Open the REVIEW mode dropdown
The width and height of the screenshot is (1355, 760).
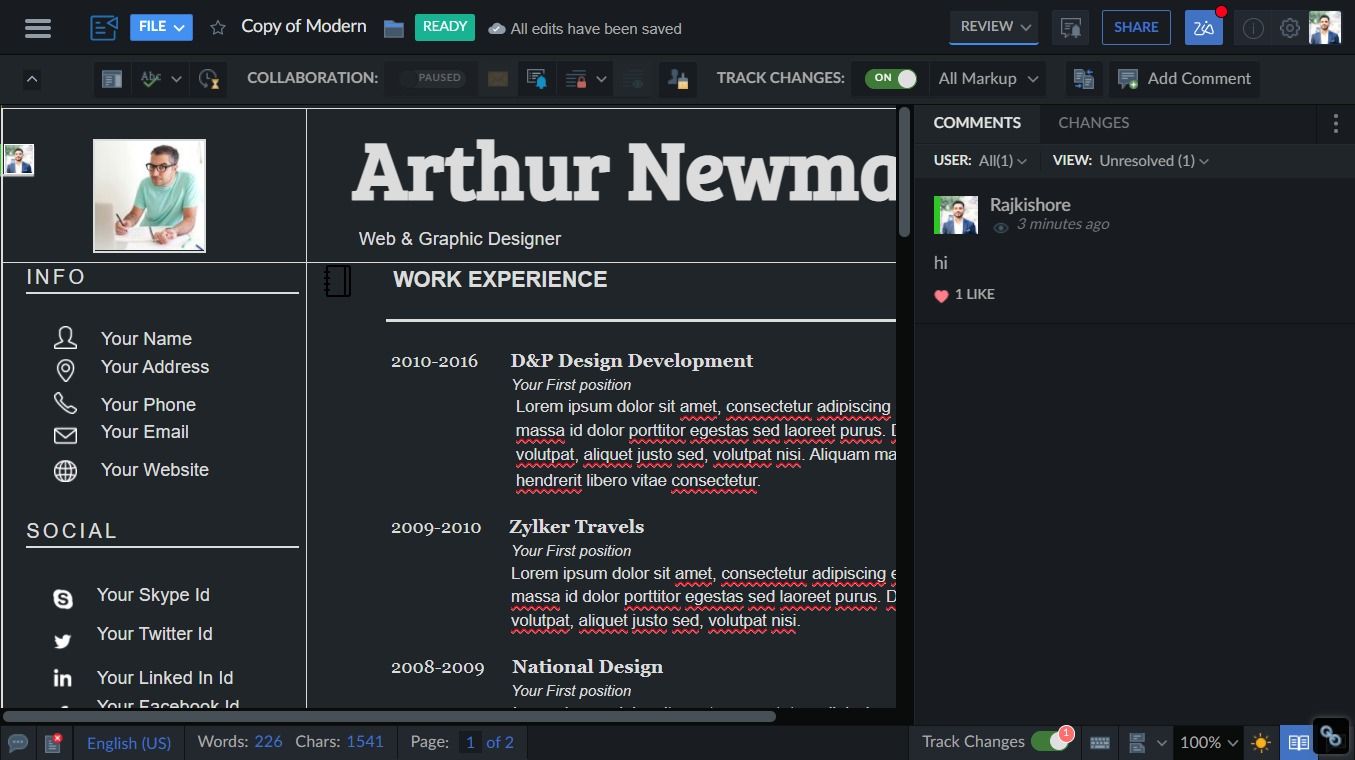click(994, 27)
